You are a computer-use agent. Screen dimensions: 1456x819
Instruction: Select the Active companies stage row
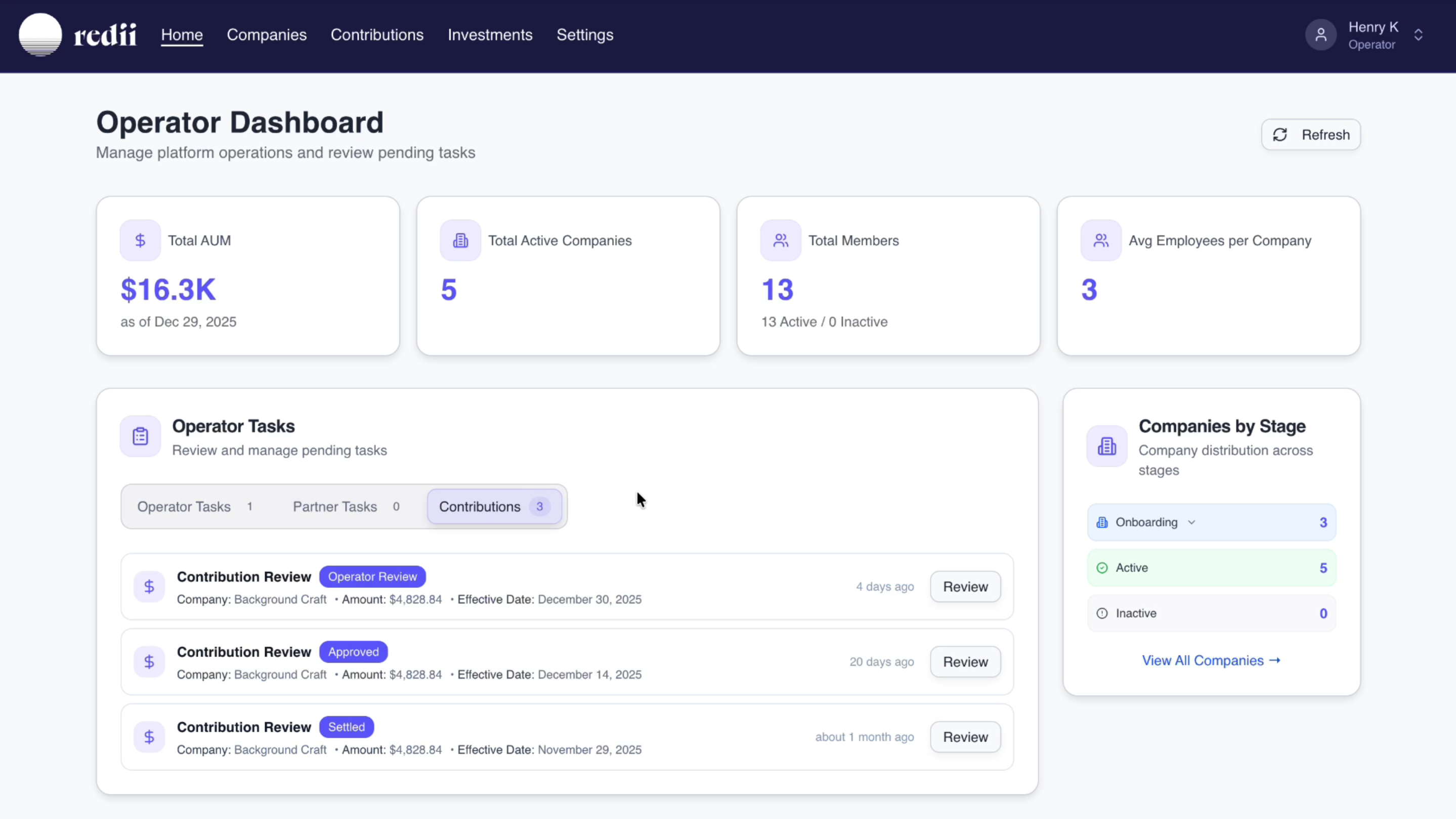1211,568
